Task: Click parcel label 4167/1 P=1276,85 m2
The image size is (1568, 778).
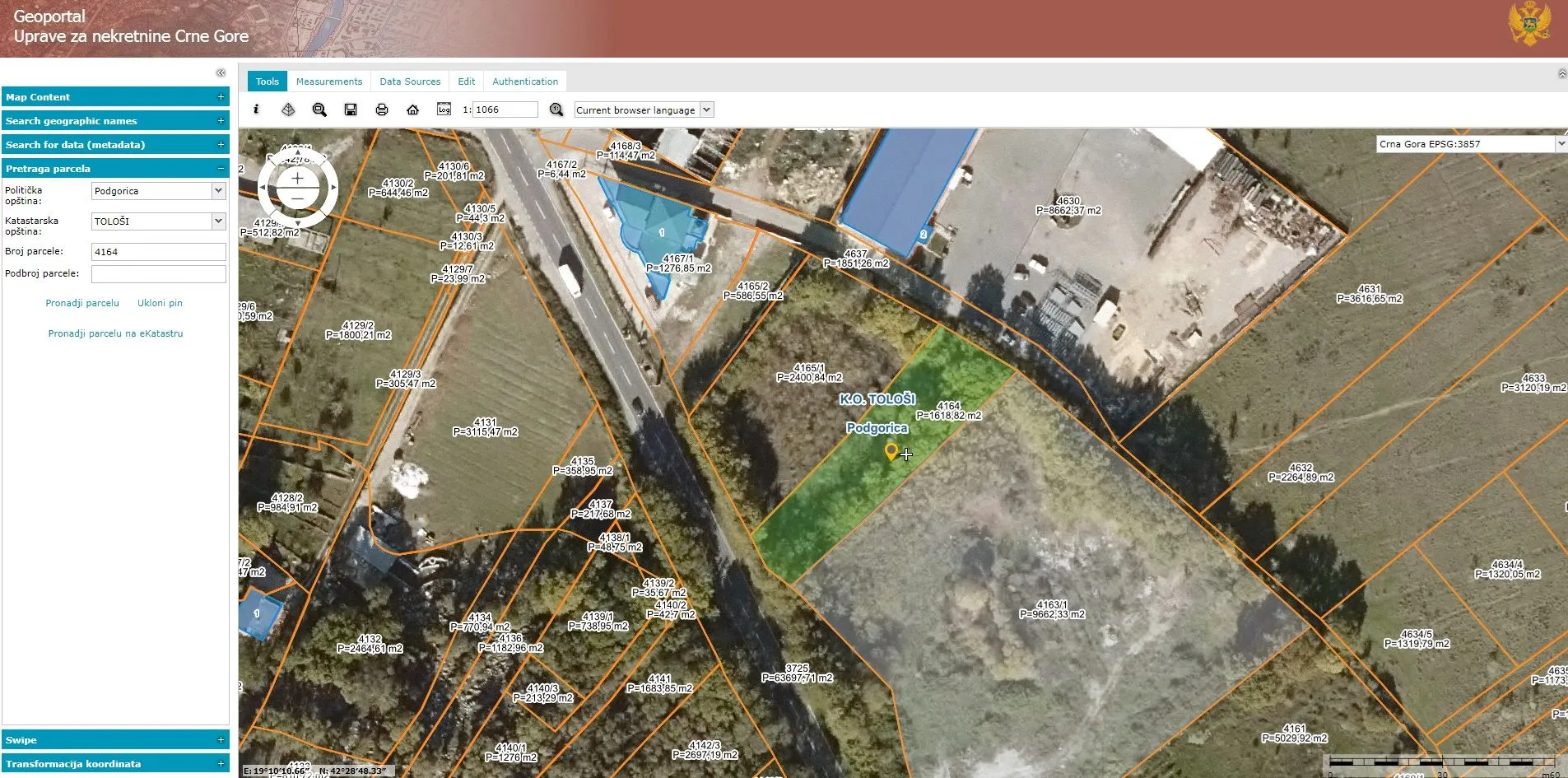Action: point(678,263)
